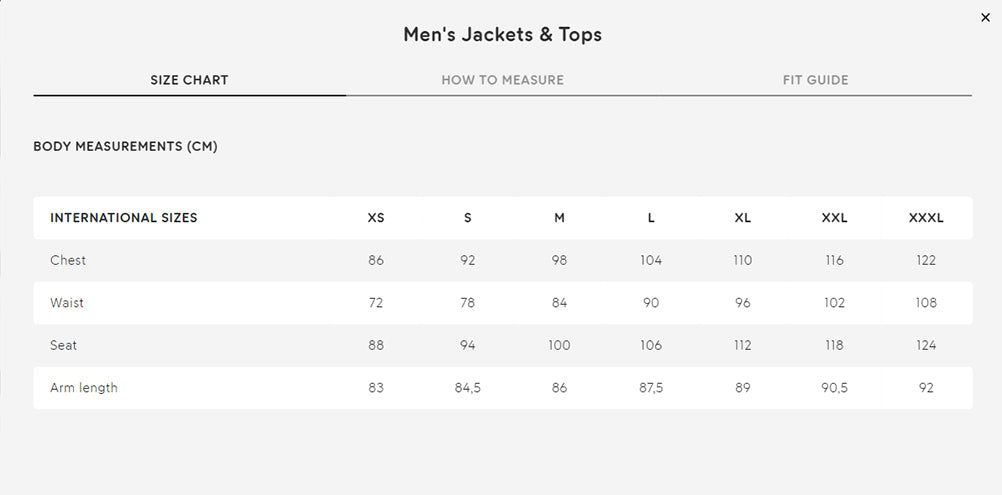Screen dimensions: 1002x495
Task: Close the size chart dialog
Action: tap(985, 18)
